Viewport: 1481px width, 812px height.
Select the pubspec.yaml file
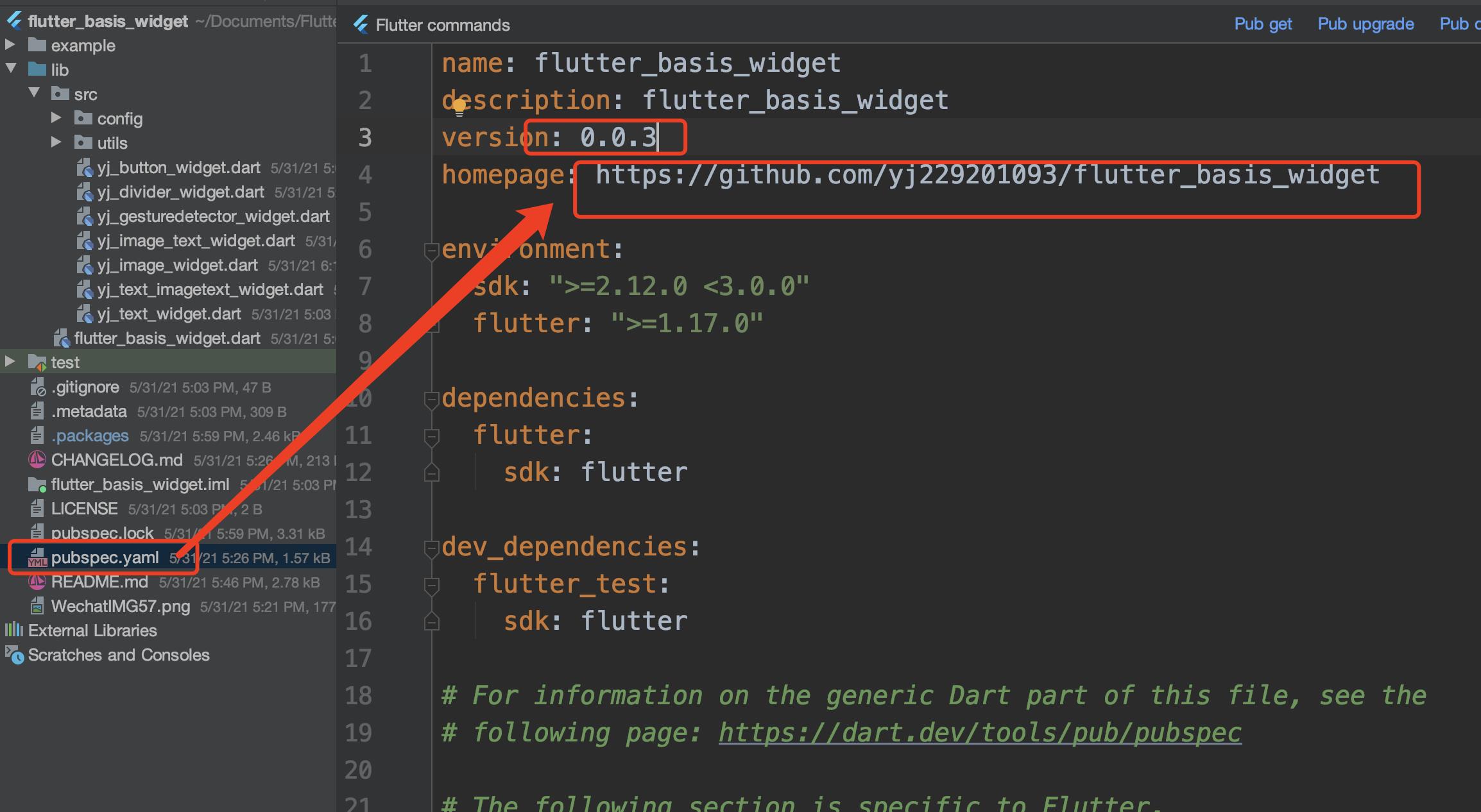[105, 558]
